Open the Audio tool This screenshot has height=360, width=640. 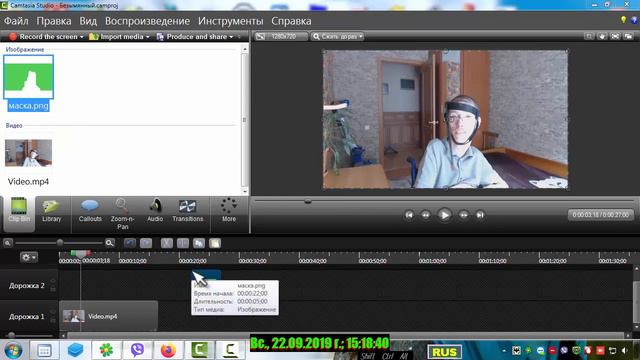pos(155,211)
